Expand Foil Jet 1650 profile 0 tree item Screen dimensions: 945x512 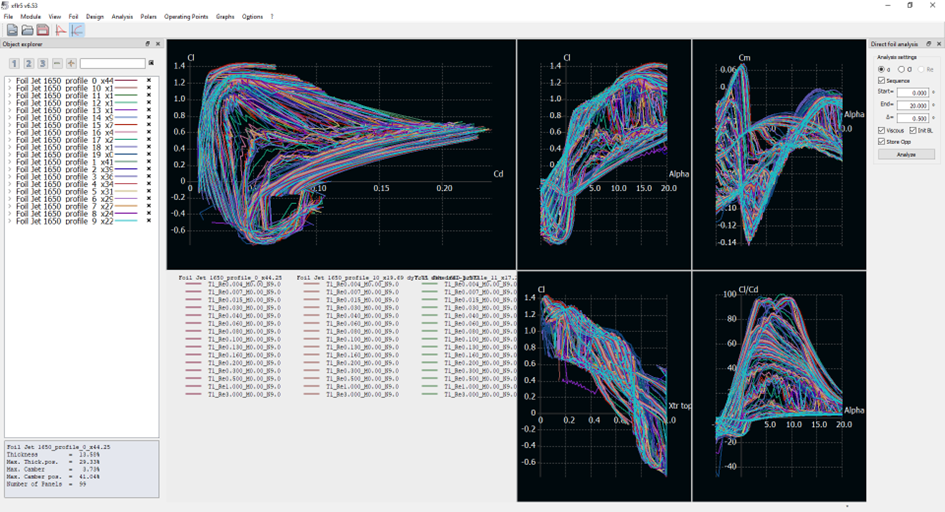pos(9,80)
